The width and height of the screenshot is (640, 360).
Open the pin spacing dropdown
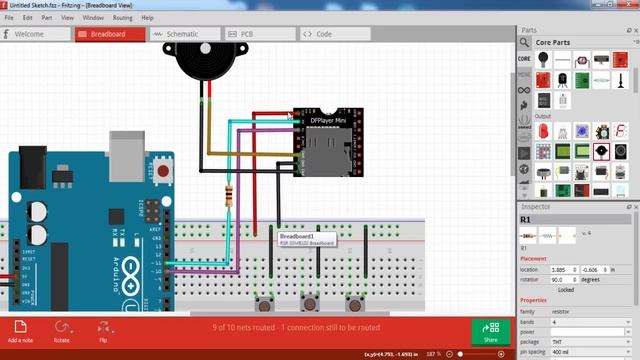pyautogui.click(x=591, y=351)
